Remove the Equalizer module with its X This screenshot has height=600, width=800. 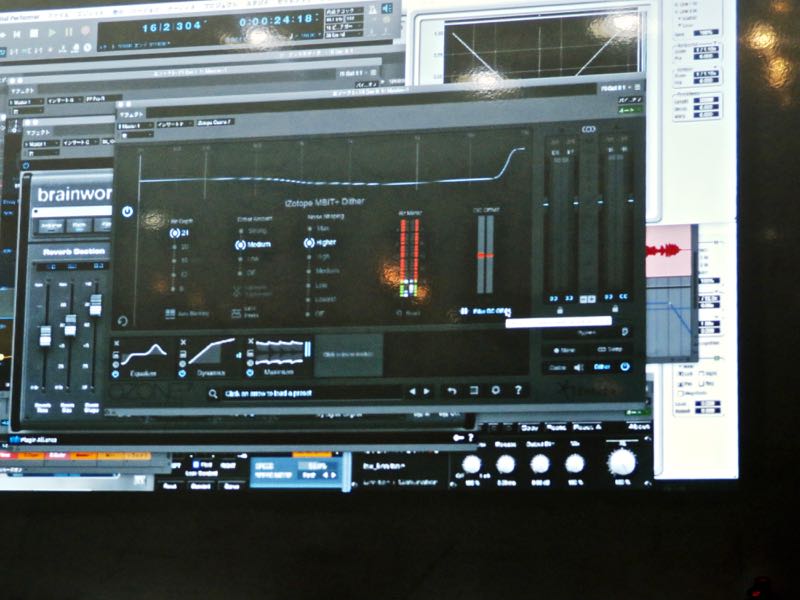click(116, 343)
